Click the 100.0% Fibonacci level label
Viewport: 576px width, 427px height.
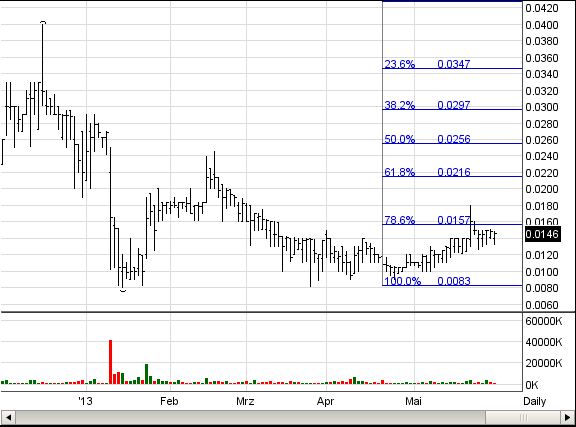[x=402, y=281]
